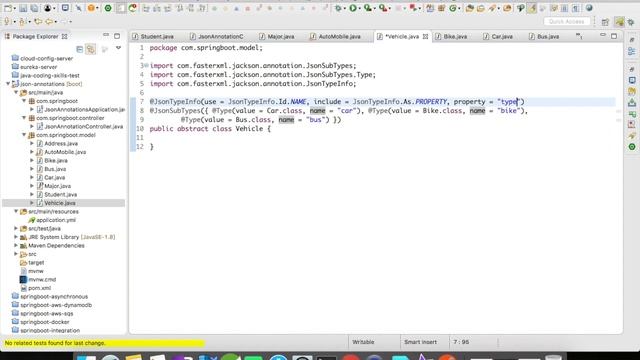Click the New Java Package icon
Image resolution: width=640 pixels, height=360 pixels.
click(442, 8)
